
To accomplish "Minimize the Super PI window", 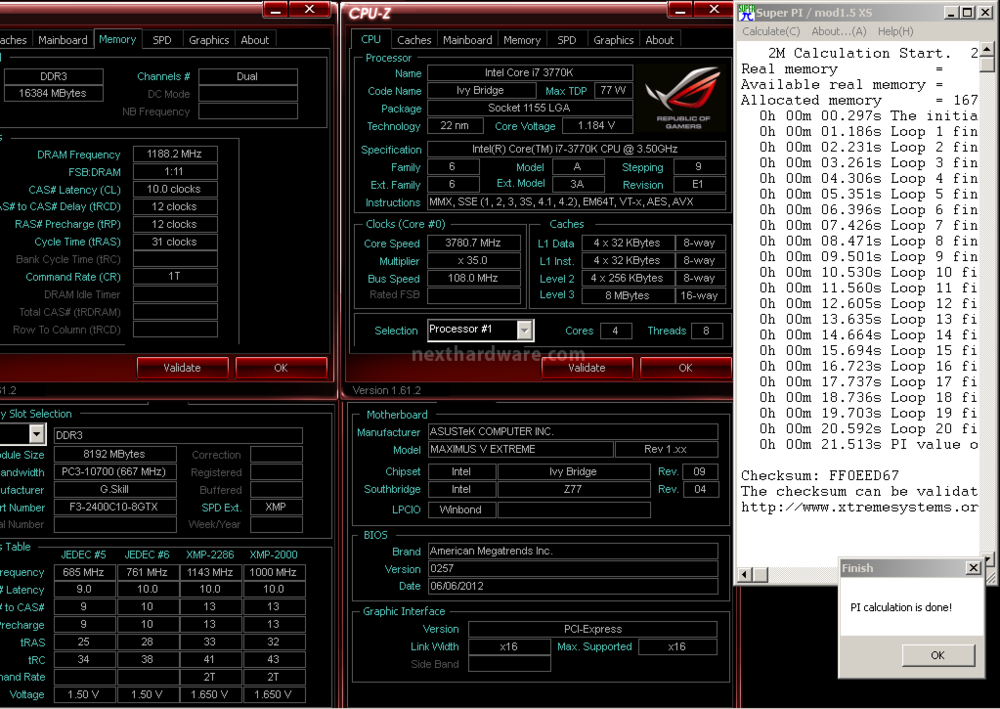I will coord(952,13).
